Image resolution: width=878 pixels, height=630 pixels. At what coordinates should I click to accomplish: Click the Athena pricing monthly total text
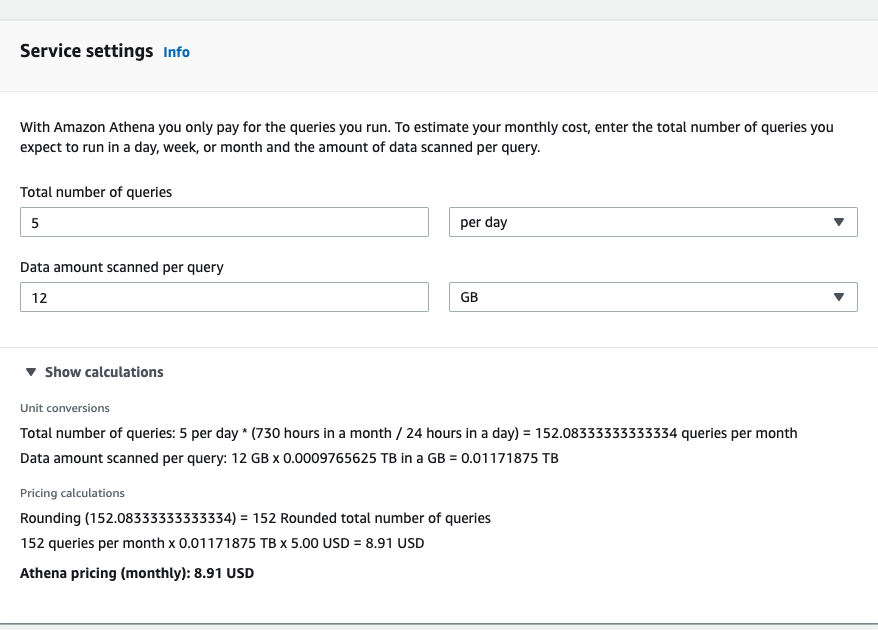tap(136, 573)
